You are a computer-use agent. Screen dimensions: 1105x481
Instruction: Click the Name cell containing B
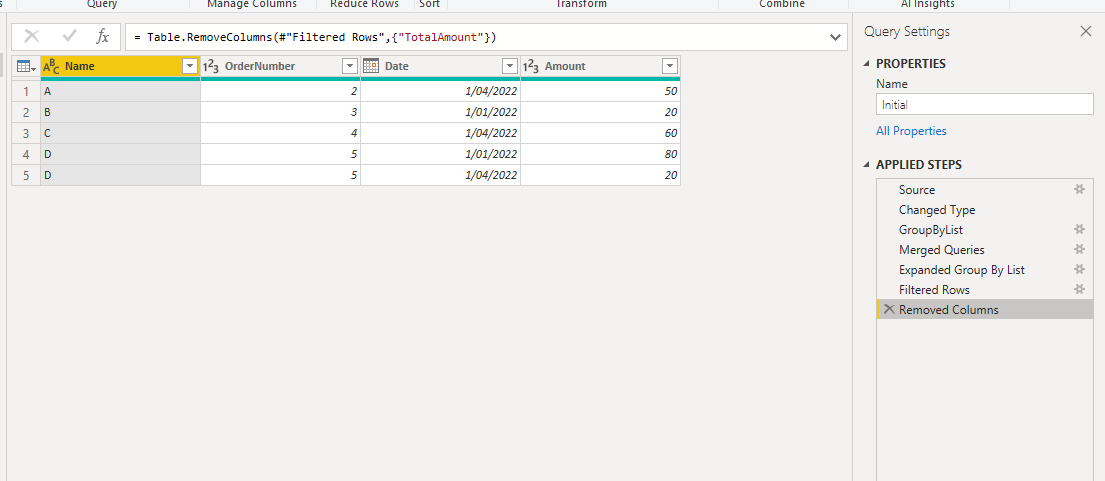(121, 112)
